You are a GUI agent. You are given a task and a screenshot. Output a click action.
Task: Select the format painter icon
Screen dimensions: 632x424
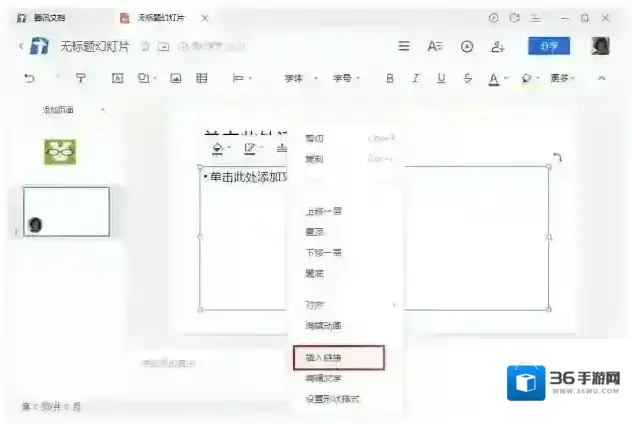(81, 78)
